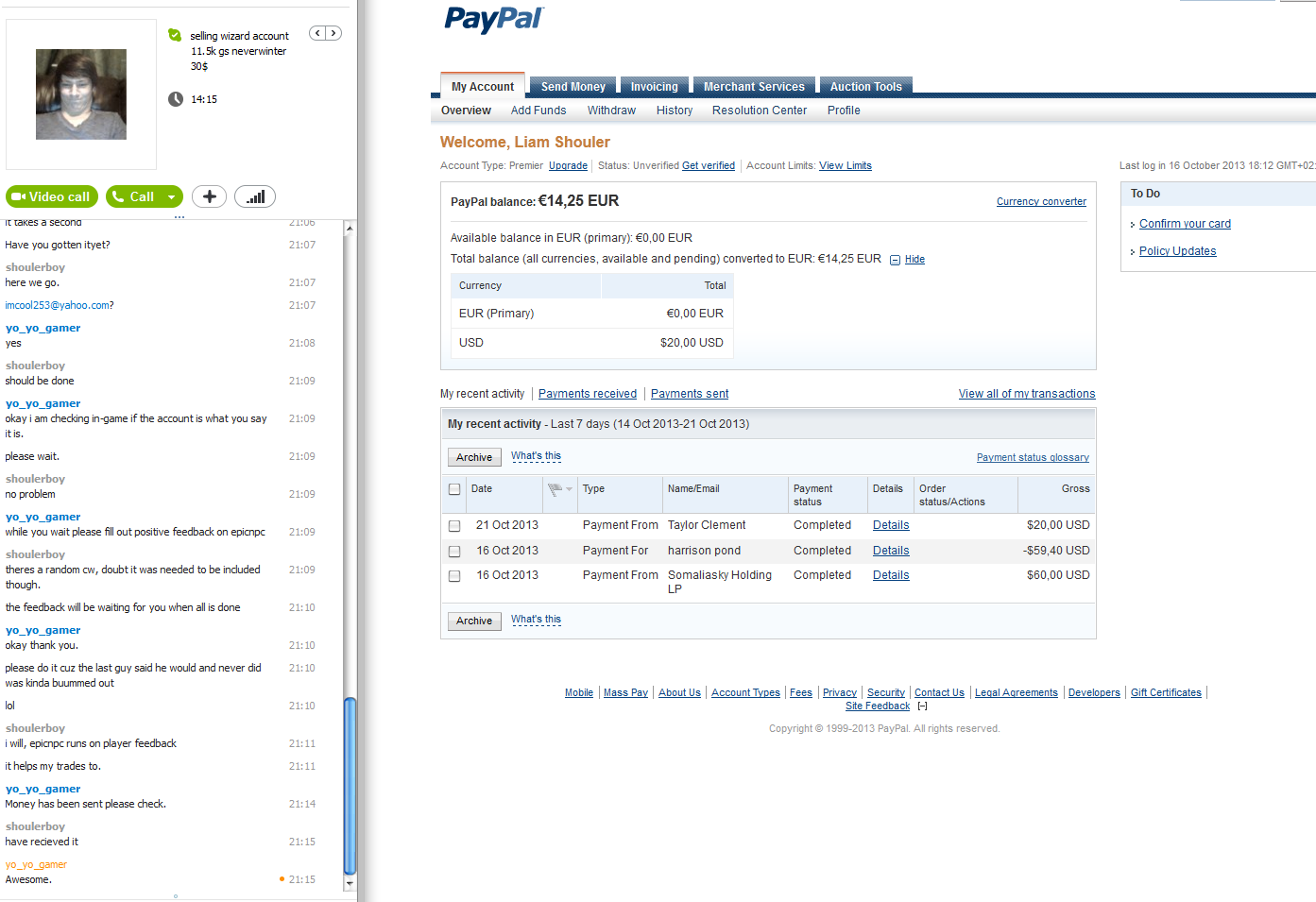Image resolution: width=1316 pixels, height=902 pixels.
Task: Open the Resolution Center submenu
Action: tap(760, 111)
